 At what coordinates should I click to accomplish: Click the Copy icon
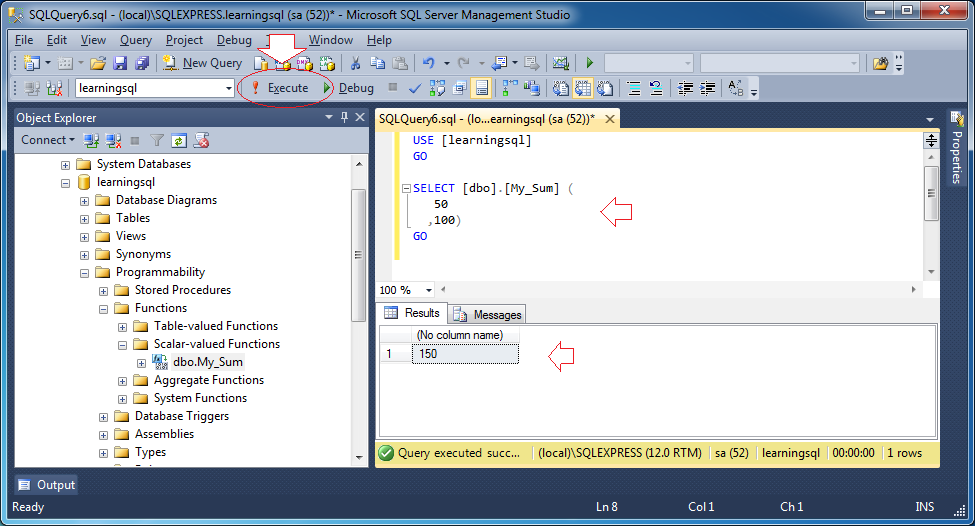tap(377, 63)
